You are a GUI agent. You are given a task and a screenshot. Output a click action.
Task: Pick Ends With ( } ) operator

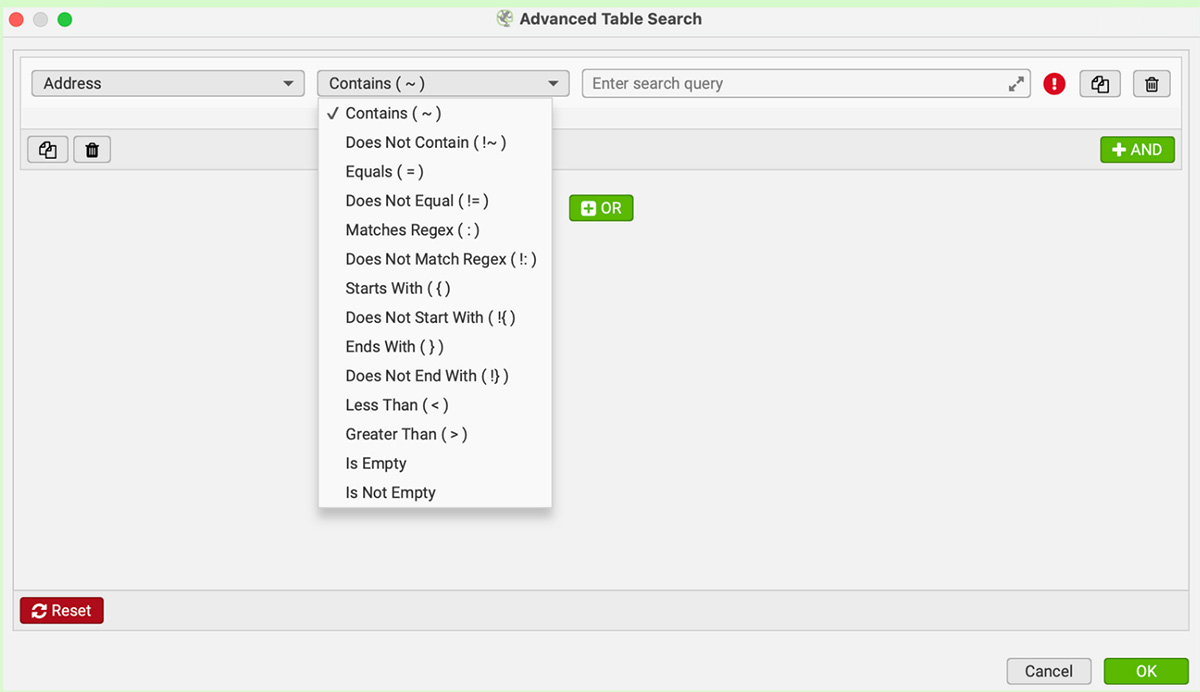point(435,346)
